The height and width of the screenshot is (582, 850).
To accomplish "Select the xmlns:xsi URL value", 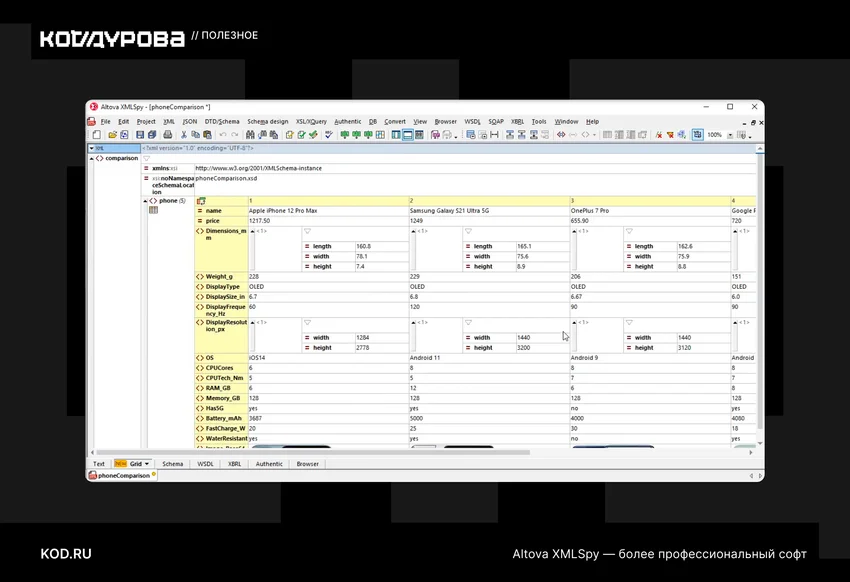I will (x=475, y=169).
